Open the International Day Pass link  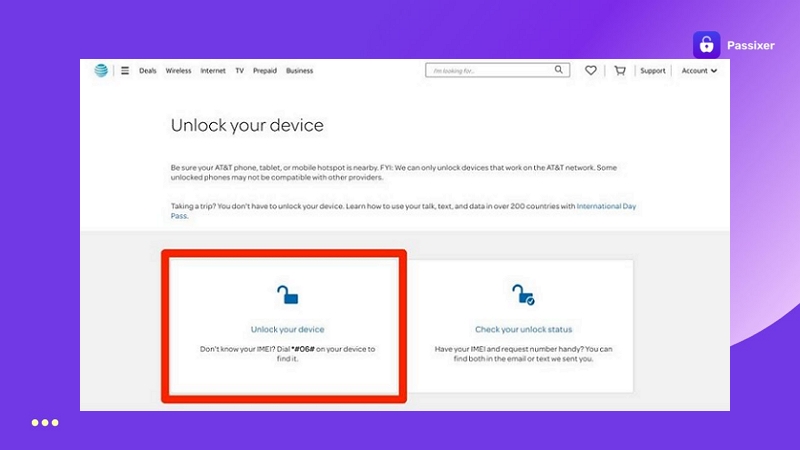point(606,206)
